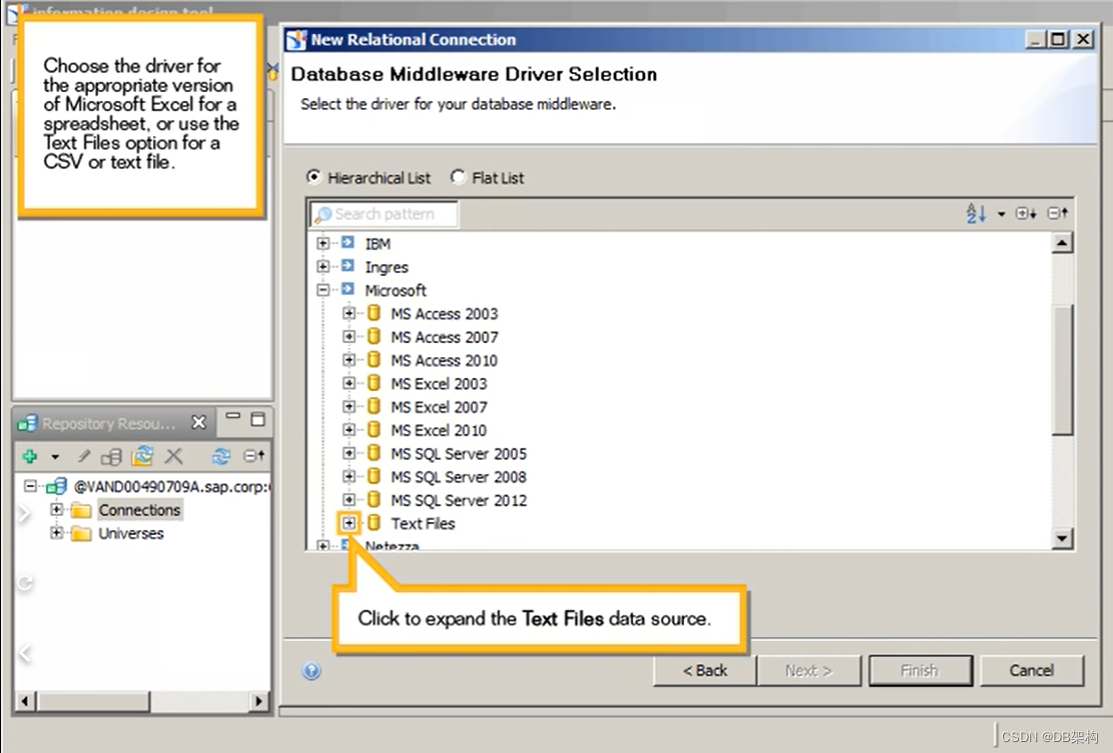Select MS Excel 2007 label
This screenshot has width=1113, height=753.
(x=439, y=407)
